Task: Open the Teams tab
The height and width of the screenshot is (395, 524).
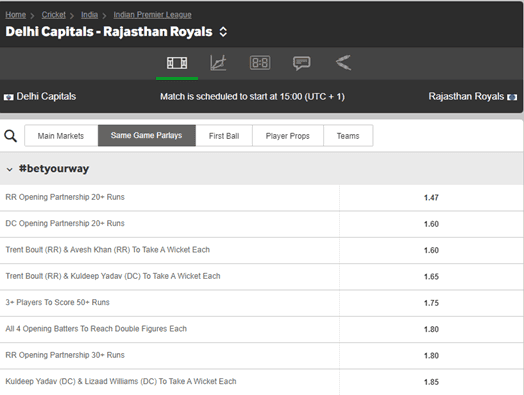Action: pos(348,136)
